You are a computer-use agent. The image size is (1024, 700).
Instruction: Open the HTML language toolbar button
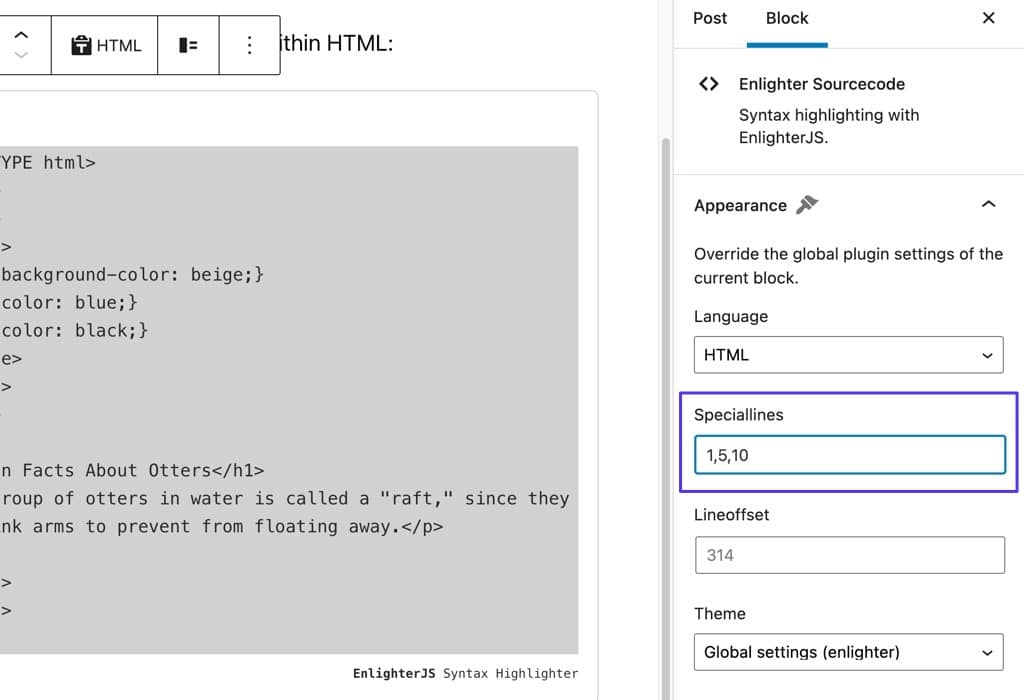point(105,45)
